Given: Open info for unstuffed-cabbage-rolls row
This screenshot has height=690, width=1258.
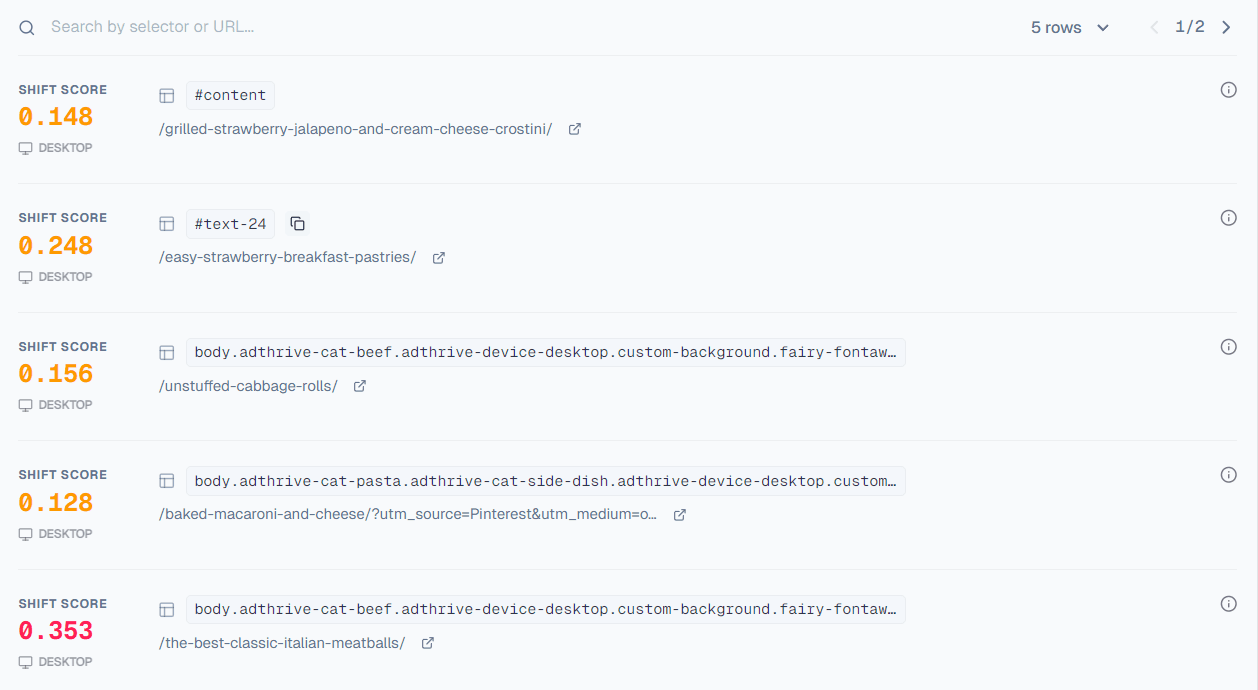Looking at the screenshot, I should (1229, 347).
